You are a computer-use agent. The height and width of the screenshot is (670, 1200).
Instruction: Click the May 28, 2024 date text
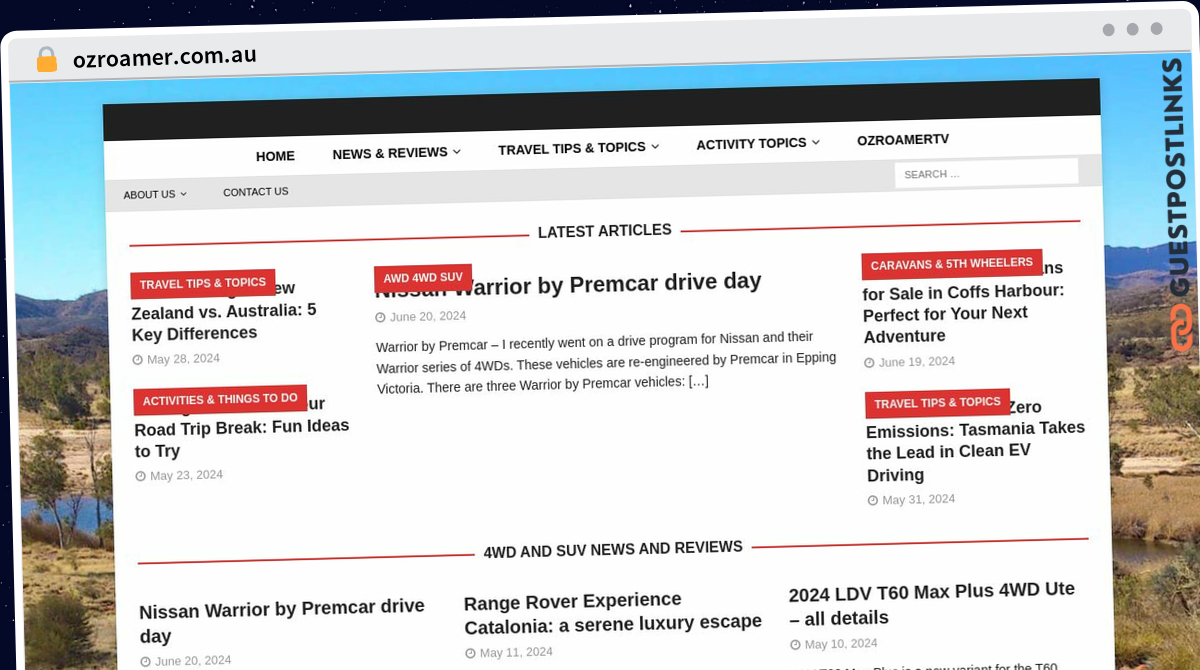pyautogui.click(x=183, y=359)
